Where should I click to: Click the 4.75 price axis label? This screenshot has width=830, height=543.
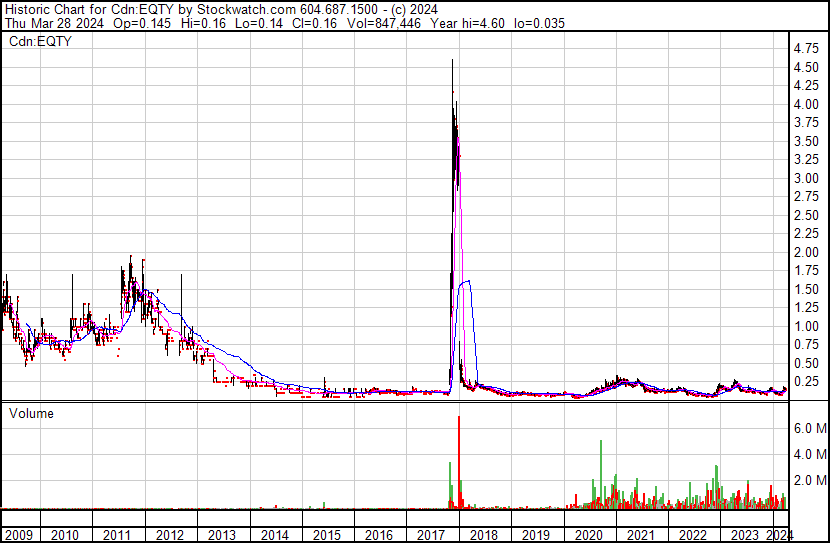coord(806,48)
